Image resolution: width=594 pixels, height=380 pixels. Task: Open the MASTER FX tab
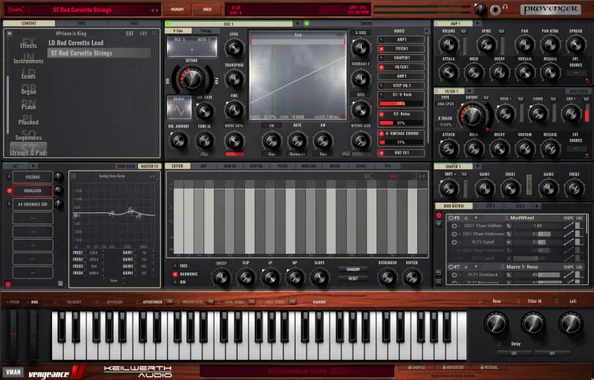(x=150, y=166)
